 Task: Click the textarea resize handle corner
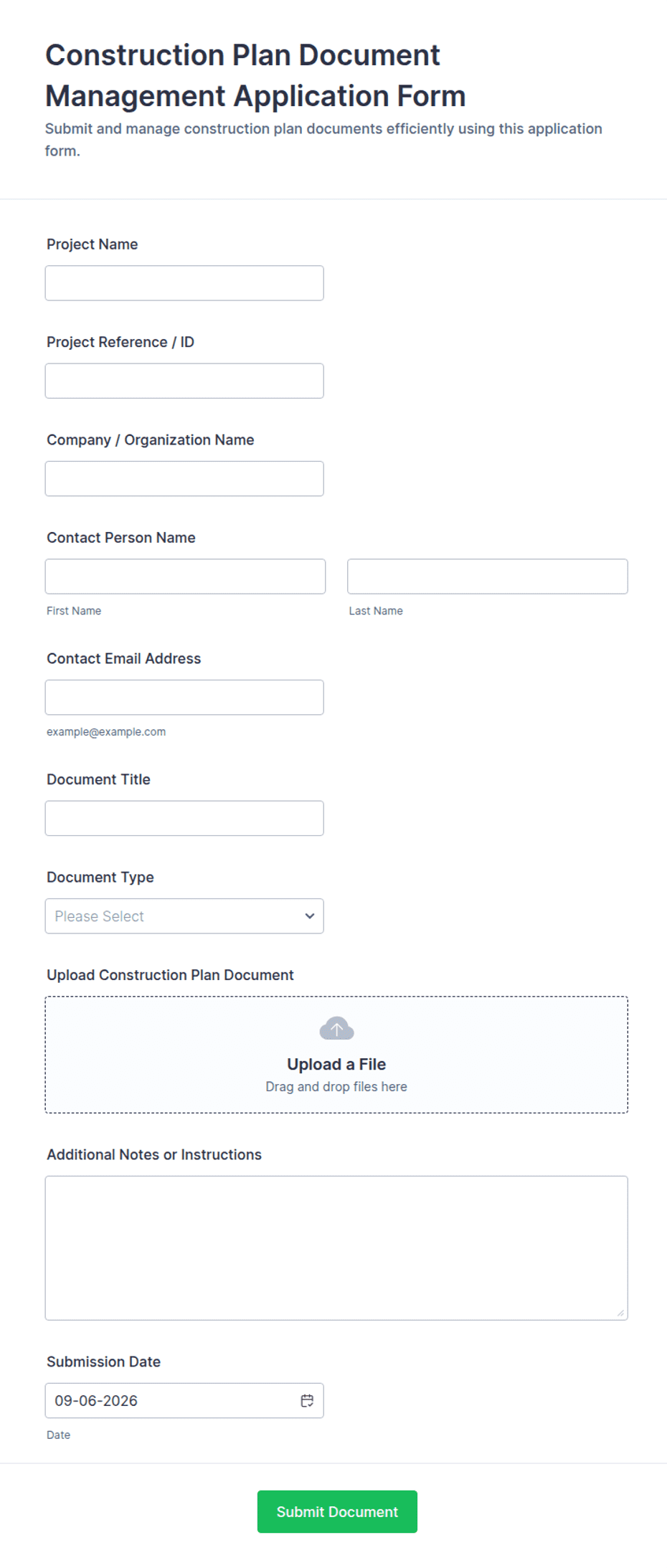pyautogui.click(x=620, y=1313)
